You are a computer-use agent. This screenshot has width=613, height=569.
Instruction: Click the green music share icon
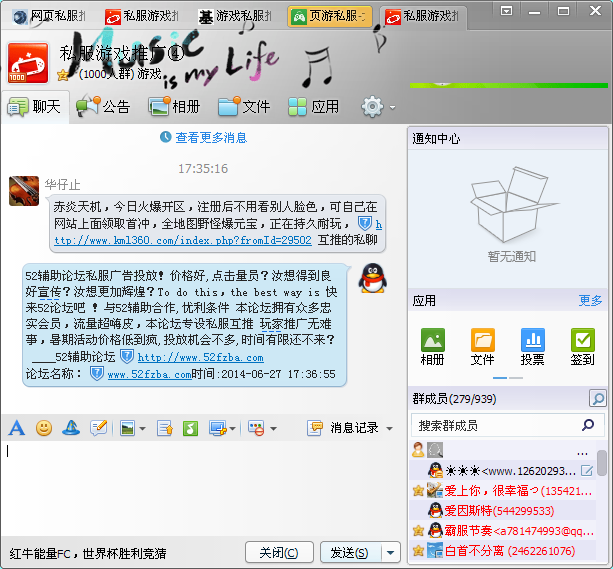pos(190,428)
